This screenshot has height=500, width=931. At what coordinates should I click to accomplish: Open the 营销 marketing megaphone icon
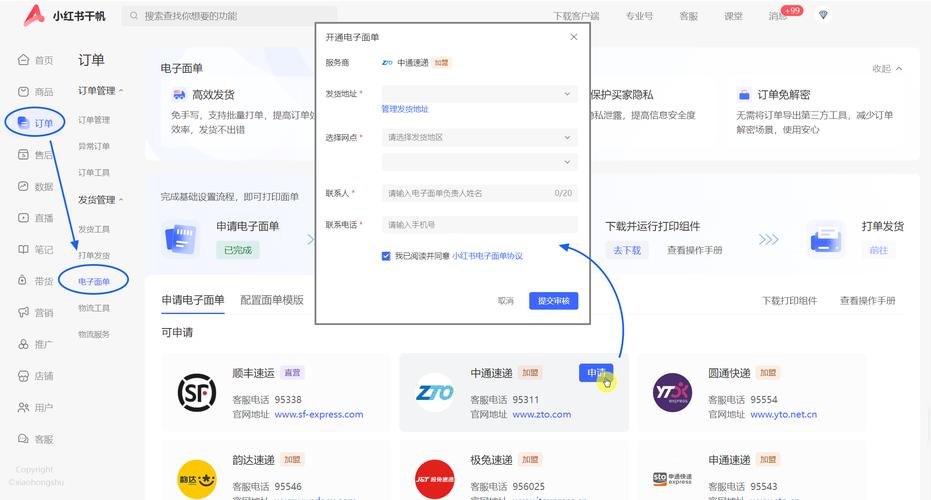23,312
